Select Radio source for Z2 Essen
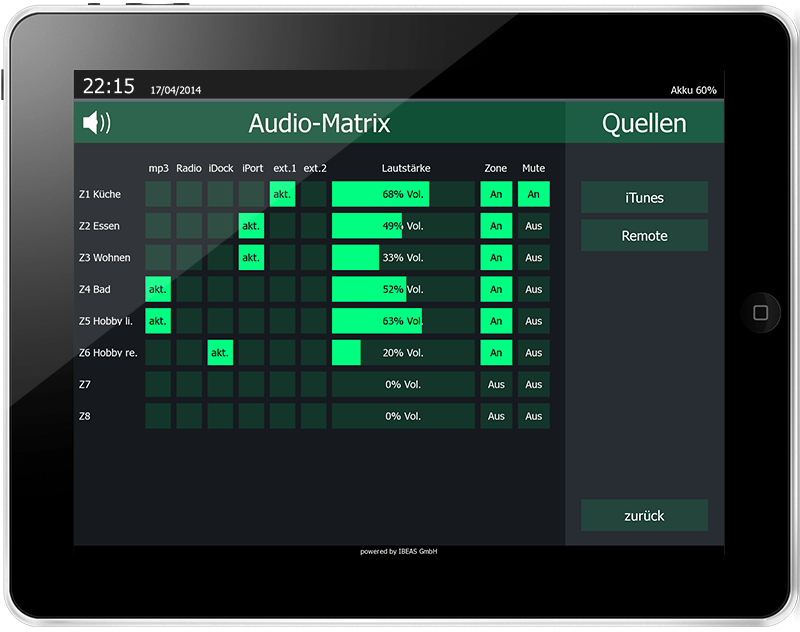This screenshot has height=632, width=800. point(189,226)
